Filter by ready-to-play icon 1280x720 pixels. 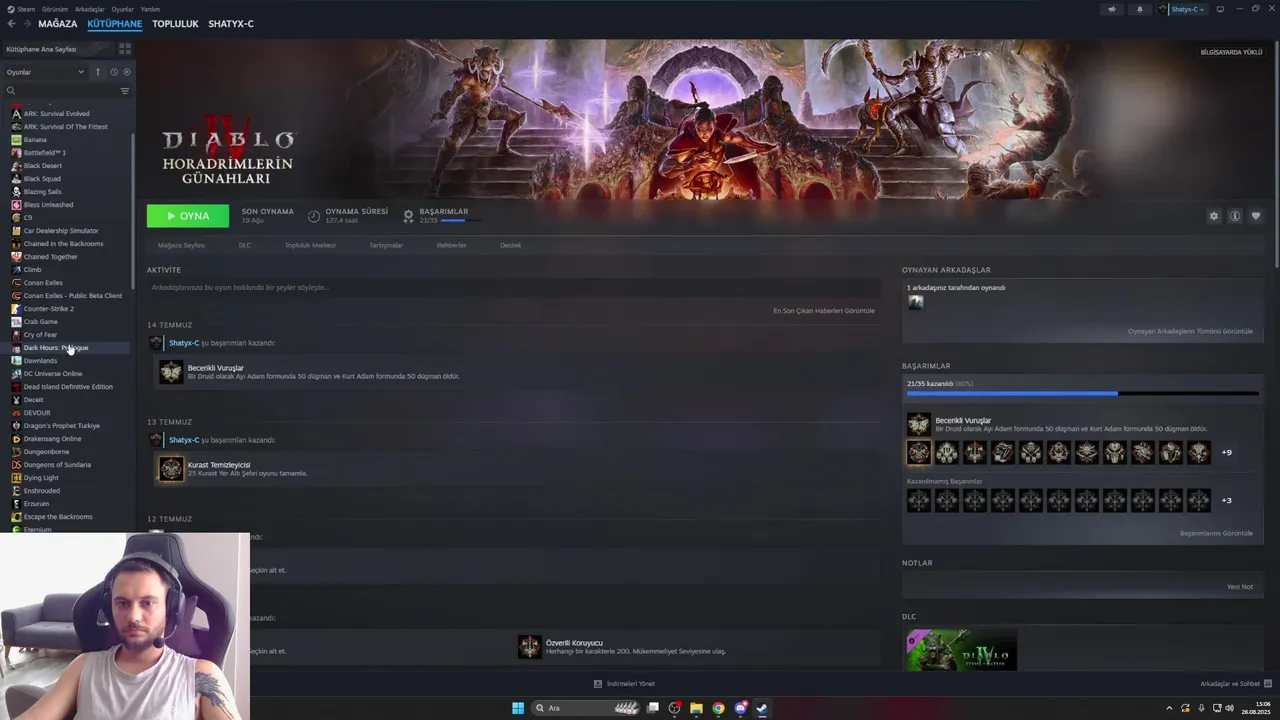pyautogui.click(x=126, y=72)
